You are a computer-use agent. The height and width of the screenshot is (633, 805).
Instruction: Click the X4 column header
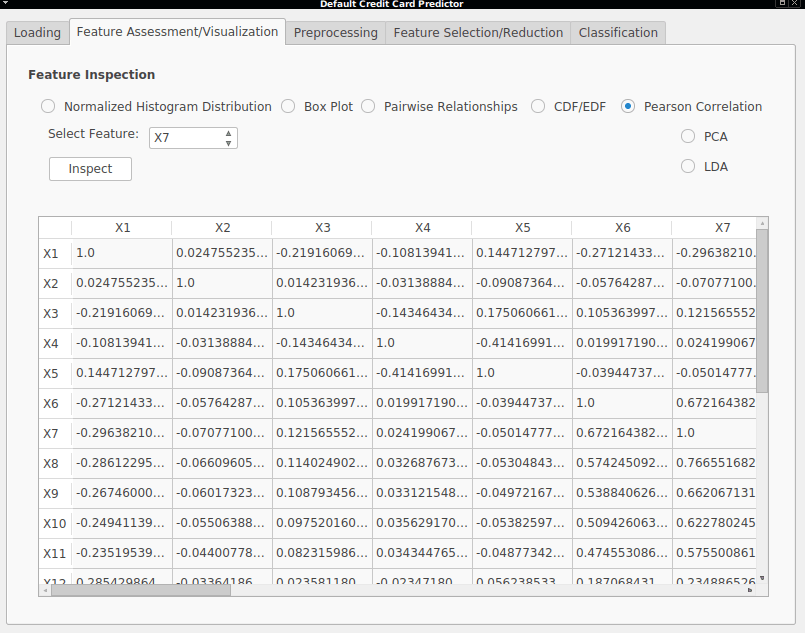point(423,227)
